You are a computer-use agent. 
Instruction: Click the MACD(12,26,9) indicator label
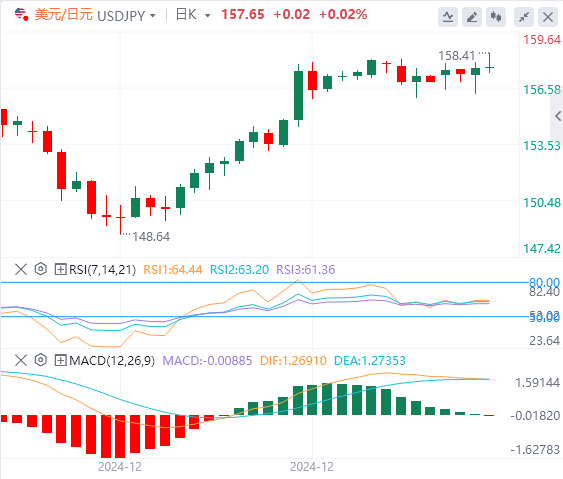point(112,360)
